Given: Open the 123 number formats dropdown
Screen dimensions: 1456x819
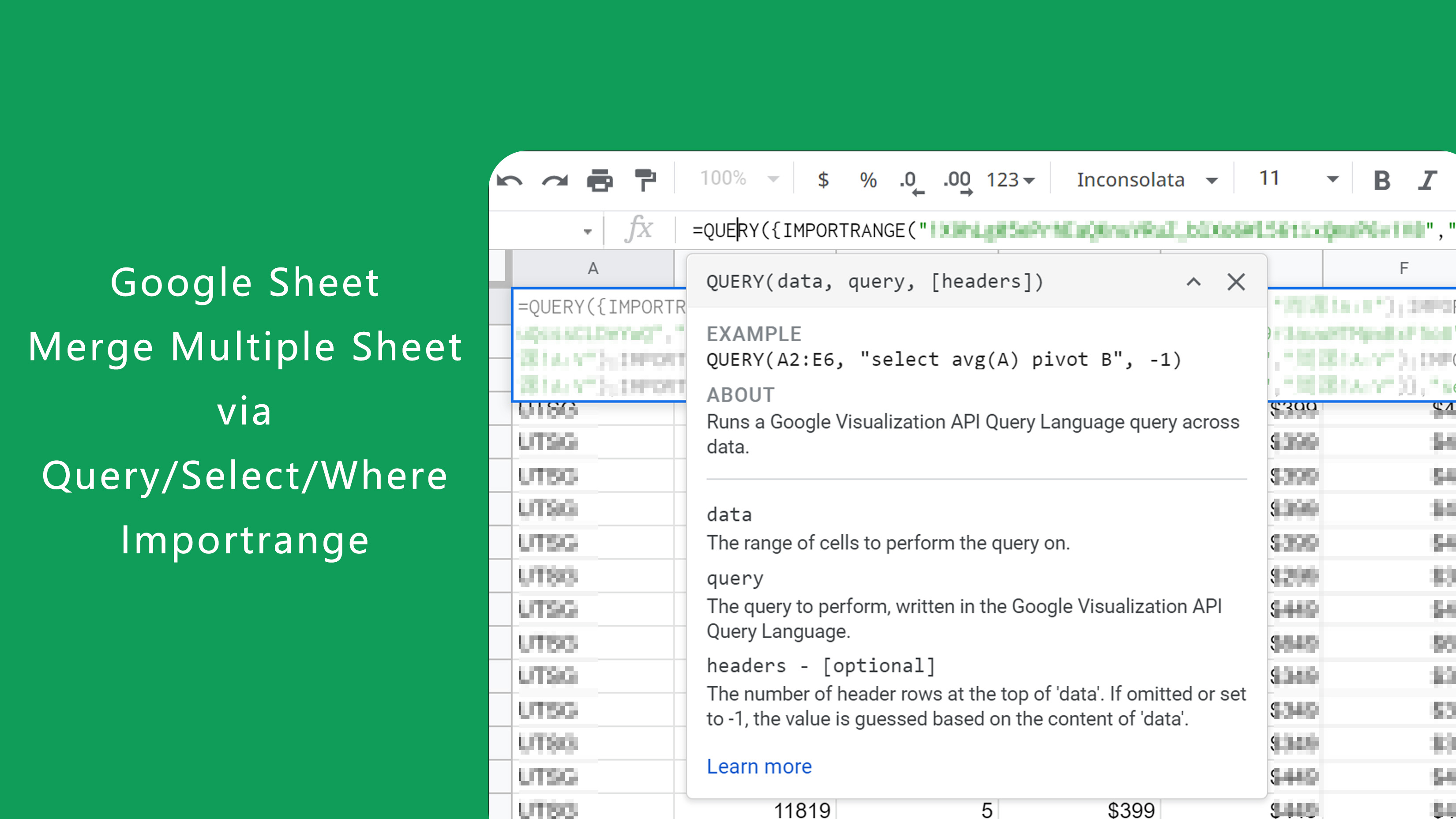Looking at the screenshot, I should [1010, 180].
